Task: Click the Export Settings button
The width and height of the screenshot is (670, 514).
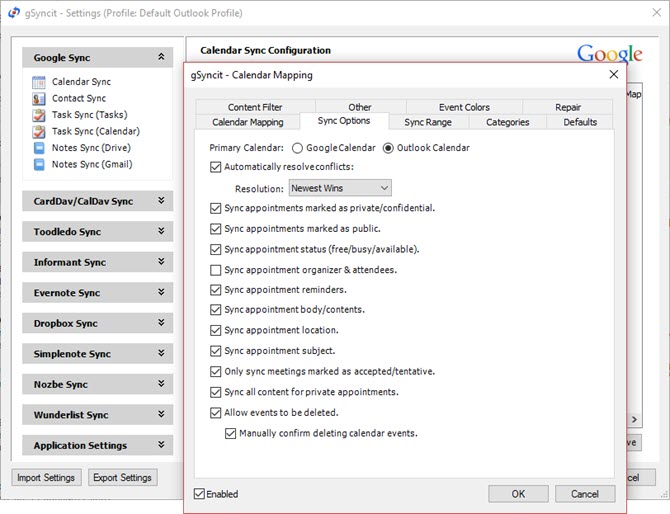Action: (122, 478)
